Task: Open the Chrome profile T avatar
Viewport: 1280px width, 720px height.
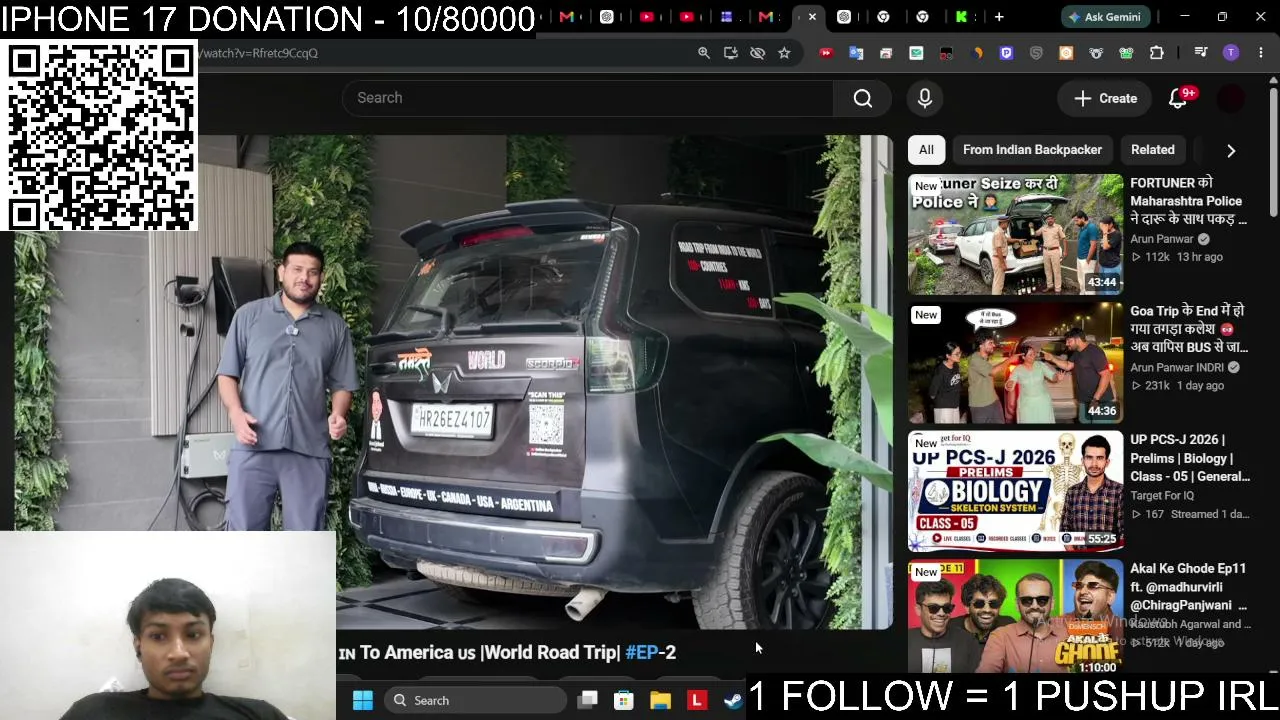Action: [1231, 53]
